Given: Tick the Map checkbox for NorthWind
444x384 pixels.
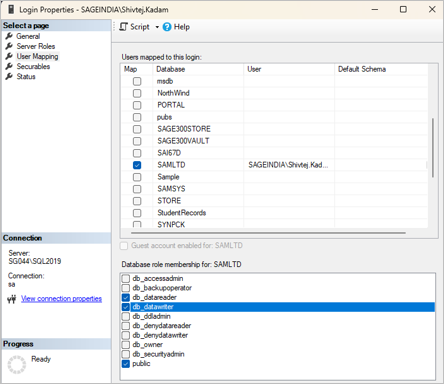Looking at the screenshot, I should pos(137,93).
